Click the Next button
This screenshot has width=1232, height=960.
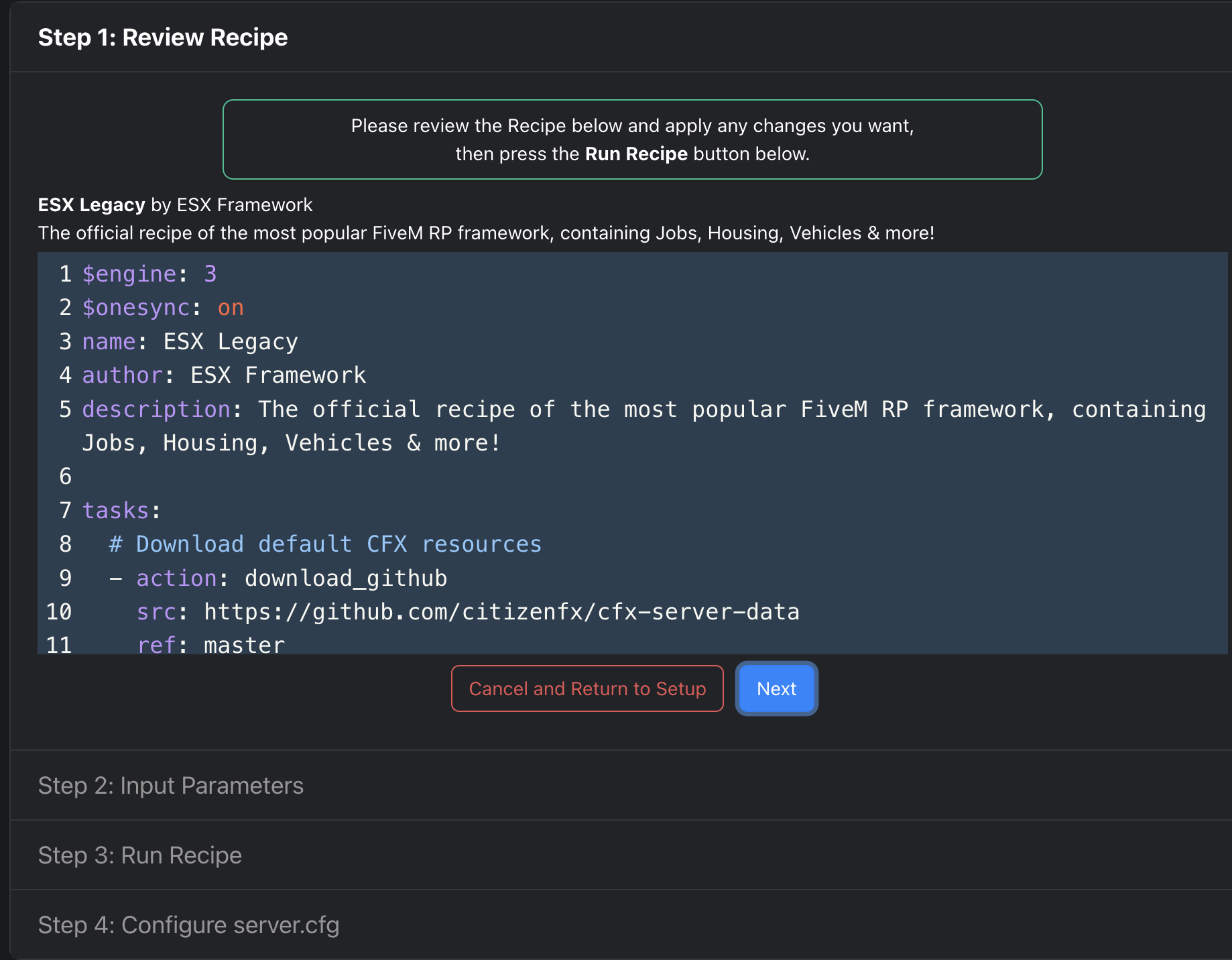[776, 688]
